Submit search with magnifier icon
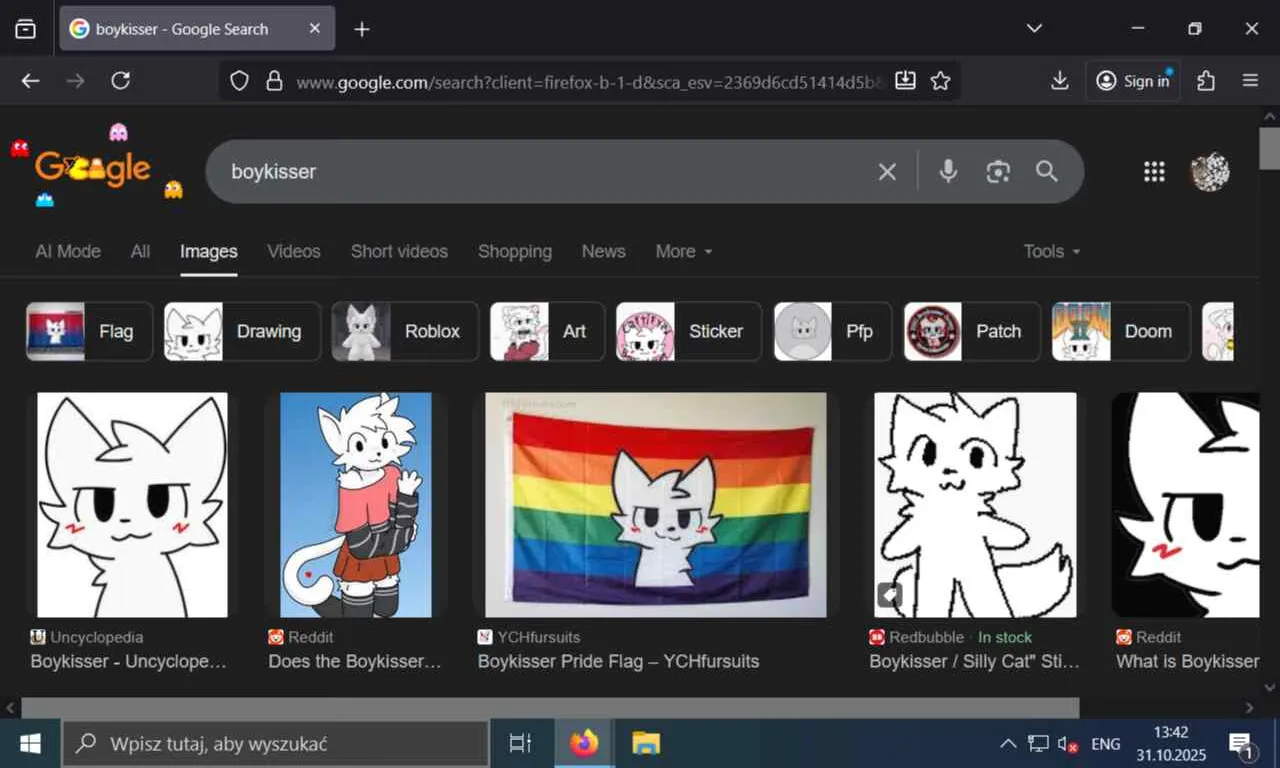Screen dimensions: 1280x768 1047,172
